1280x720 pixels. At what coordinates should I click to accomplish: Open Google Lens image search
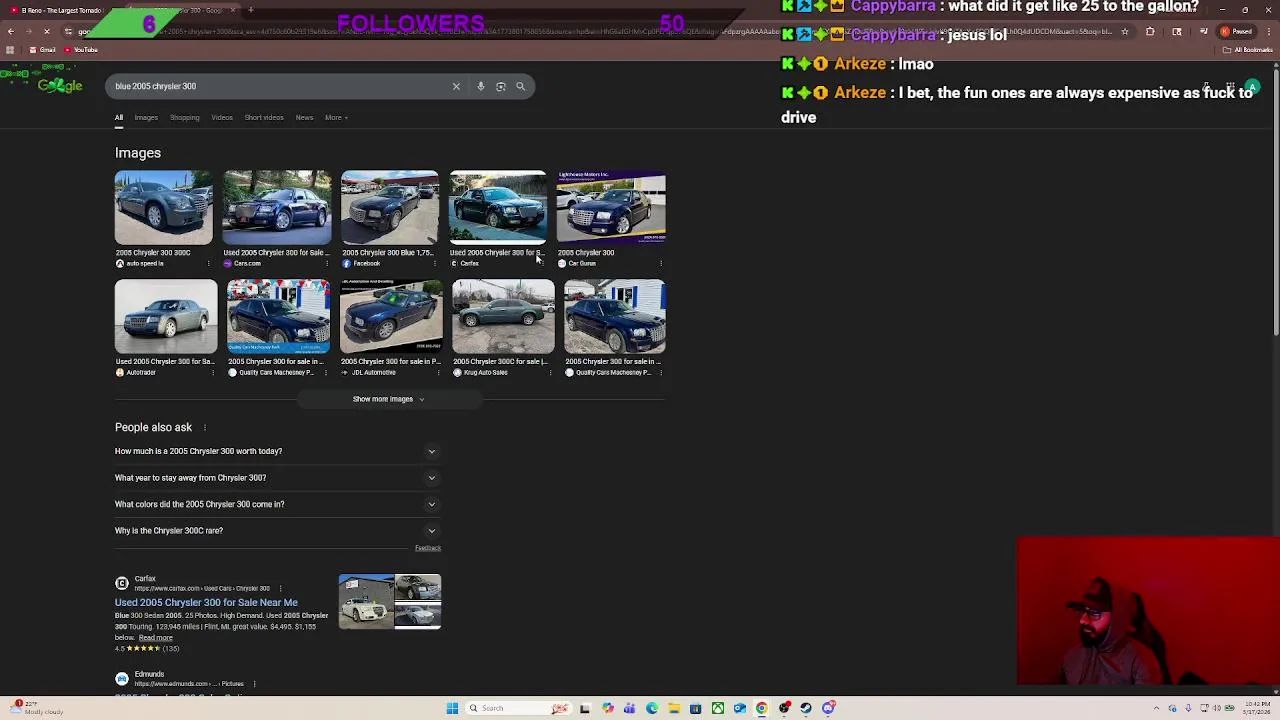tap(500, 86)
